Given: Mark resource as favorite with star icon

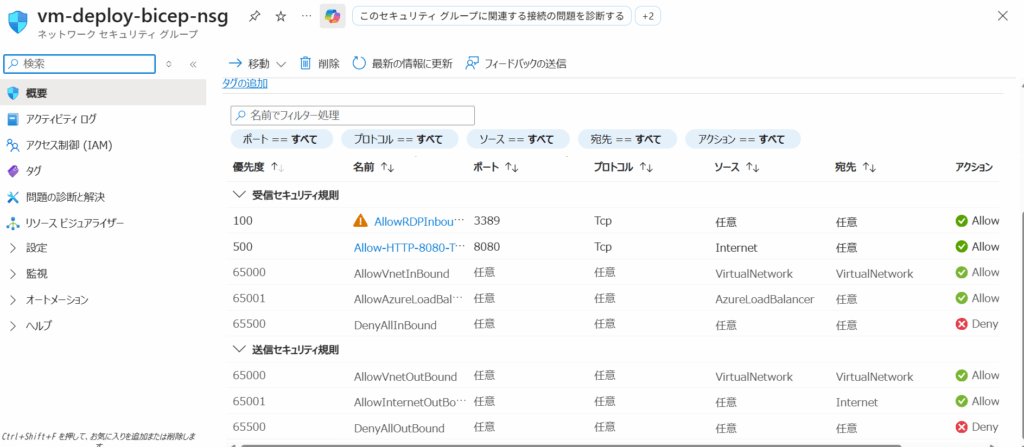Looking at the screenshot, I should click(x=280, y=16).
